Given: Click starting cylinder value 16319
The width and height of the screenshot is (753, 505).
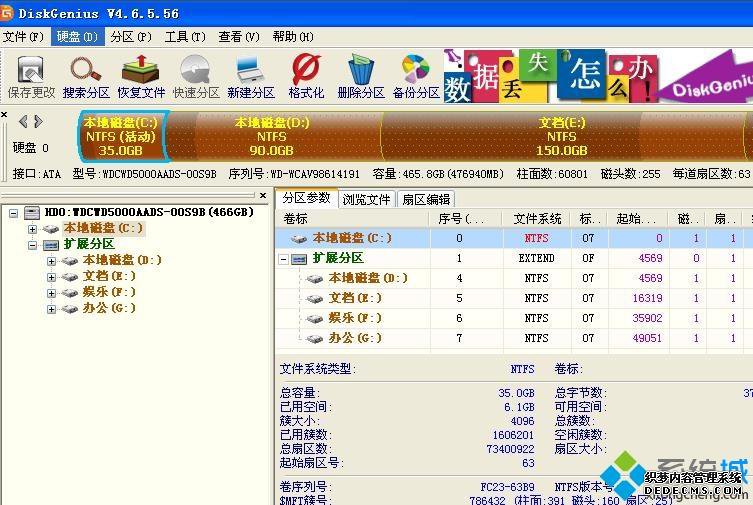Looking at the screenshot, I should point(647,298).
